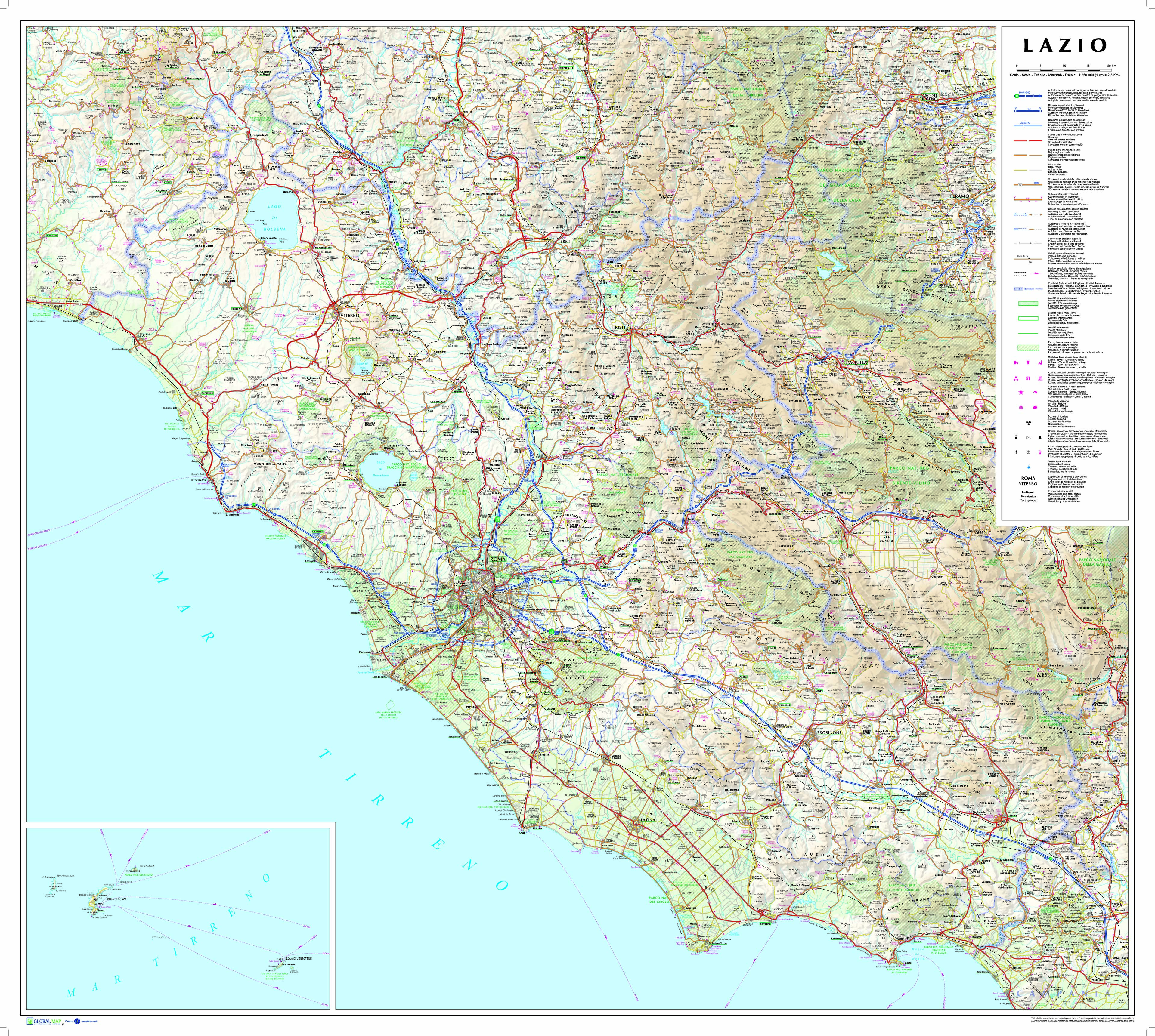Click the red highway line sample
The image size is (1155, 1036).
click(x=1020, y=140)
